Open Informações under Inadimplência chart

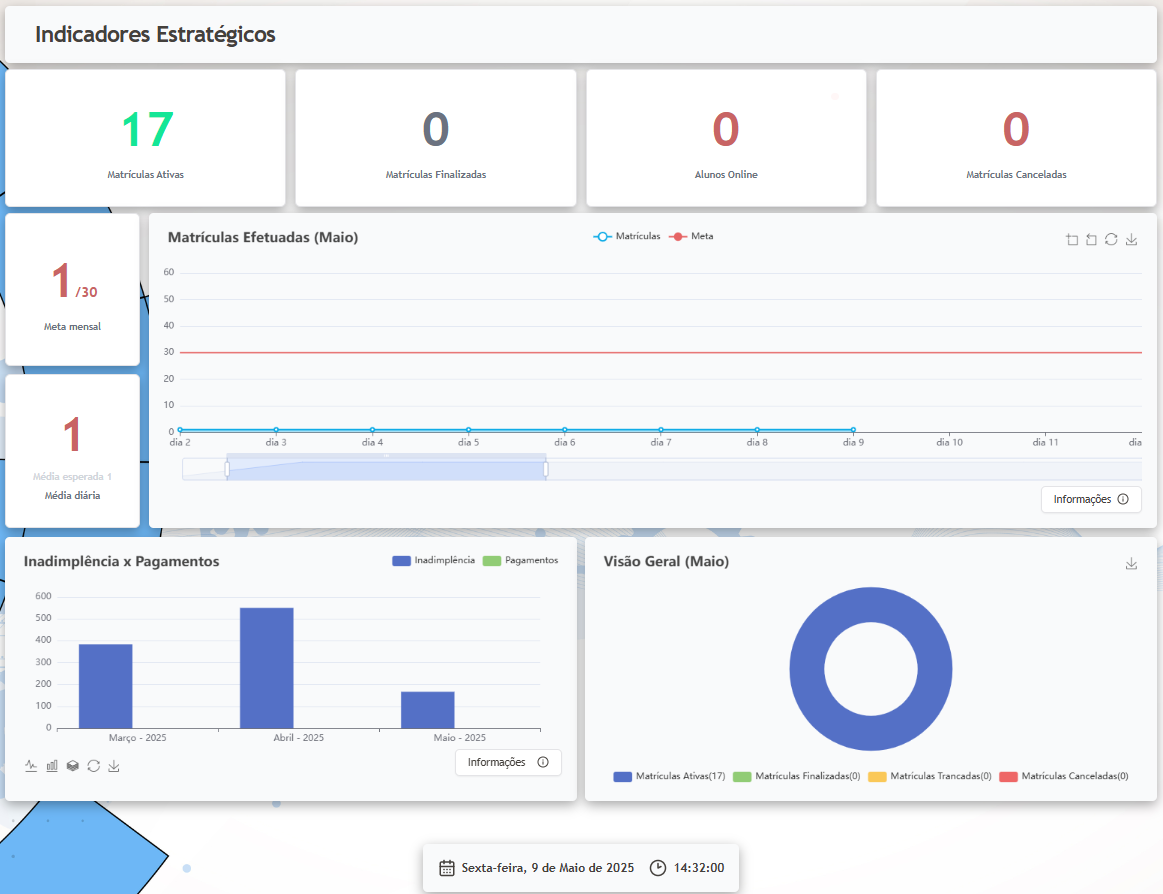(508, 762)
